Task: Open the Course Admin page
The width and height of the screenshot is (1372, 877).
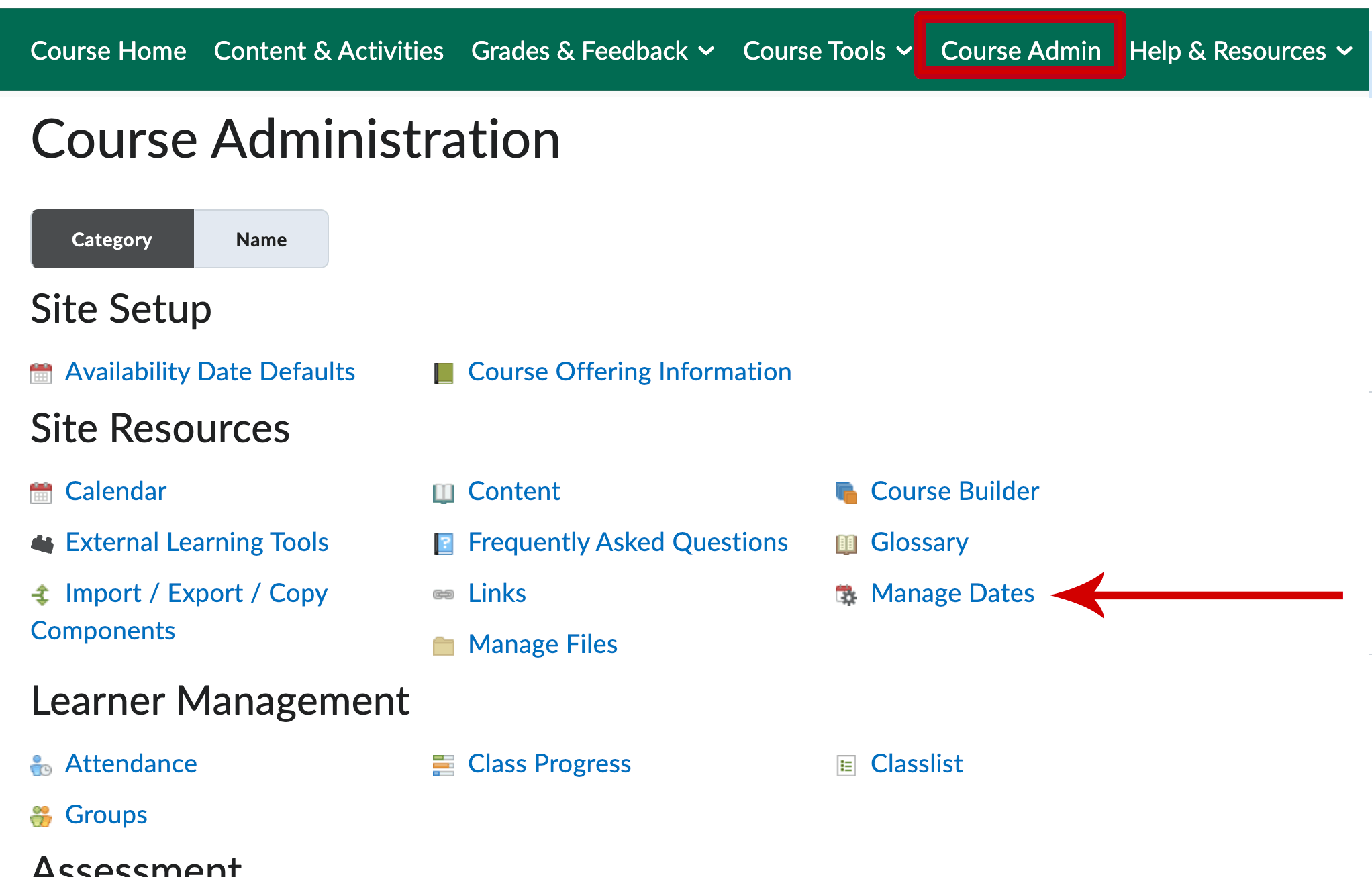Action: pos(1021,50)
